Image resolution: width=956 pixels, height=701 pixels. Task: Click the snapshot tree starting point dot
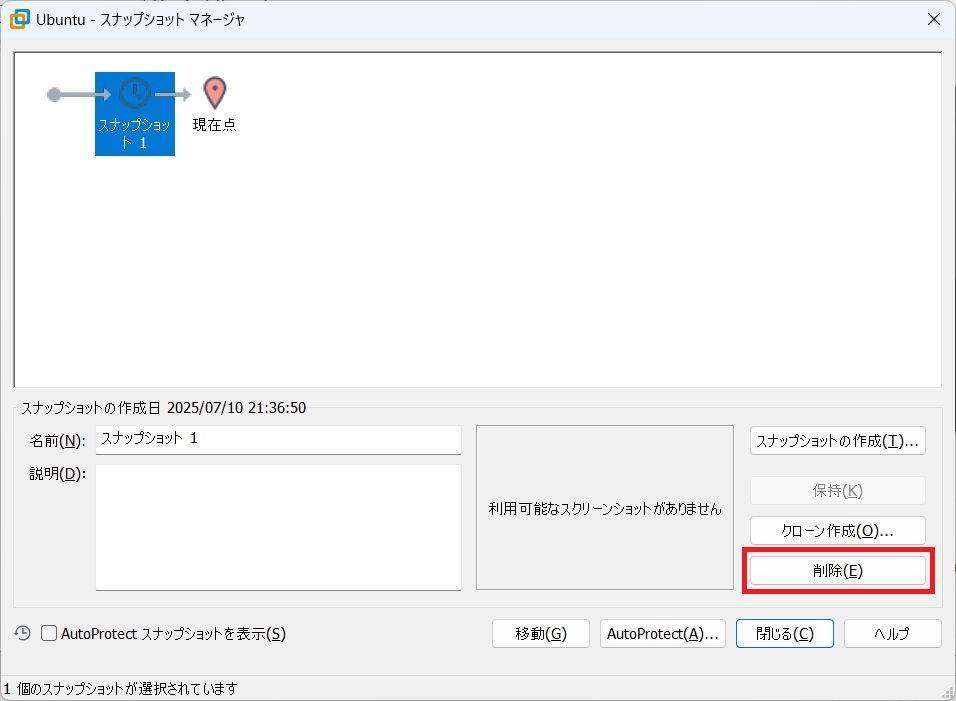coord(54,94)
